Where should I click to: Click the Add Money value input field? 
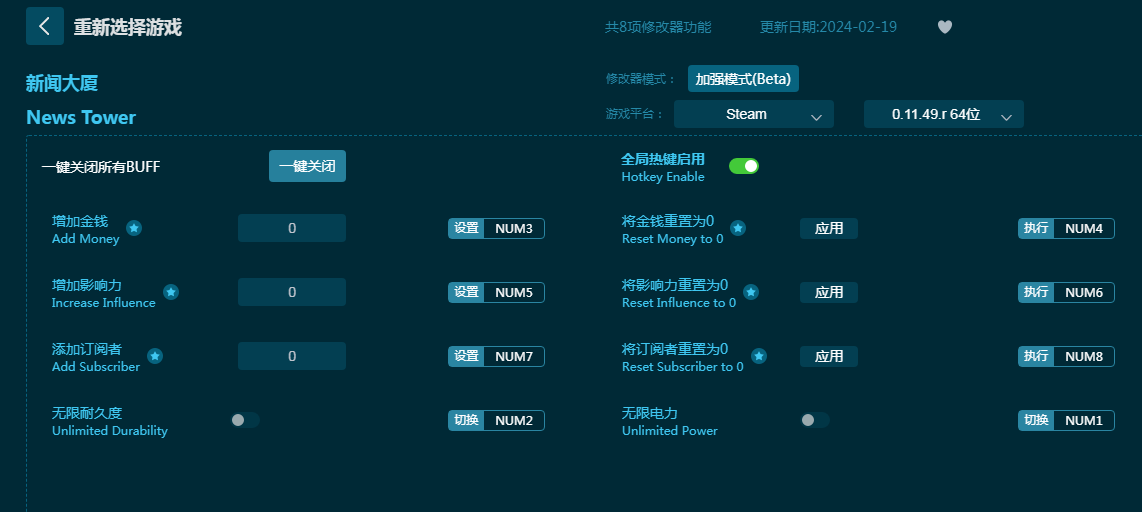point(291,228)
